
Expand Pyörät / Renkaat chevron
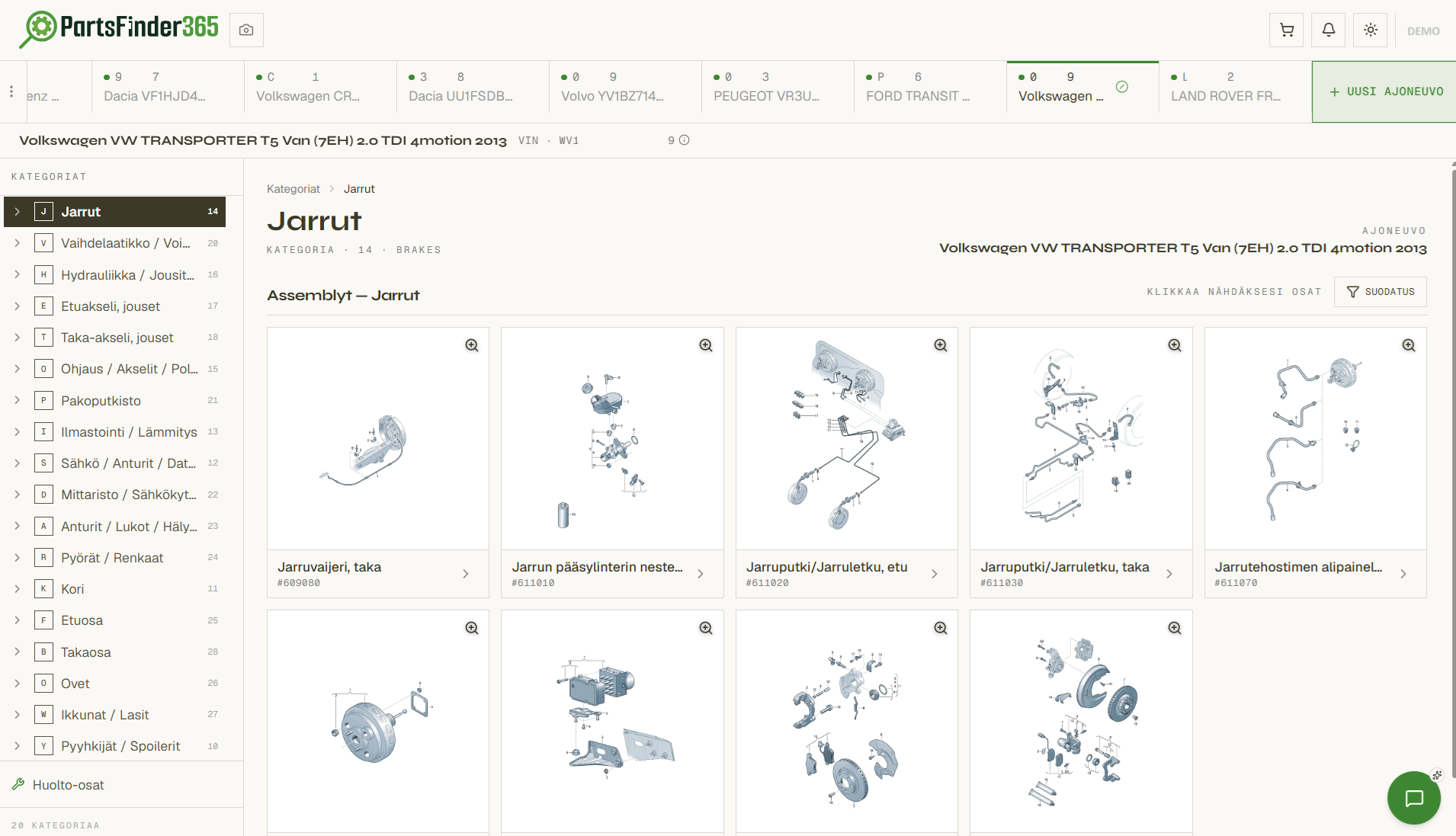[x=17, y=557]
